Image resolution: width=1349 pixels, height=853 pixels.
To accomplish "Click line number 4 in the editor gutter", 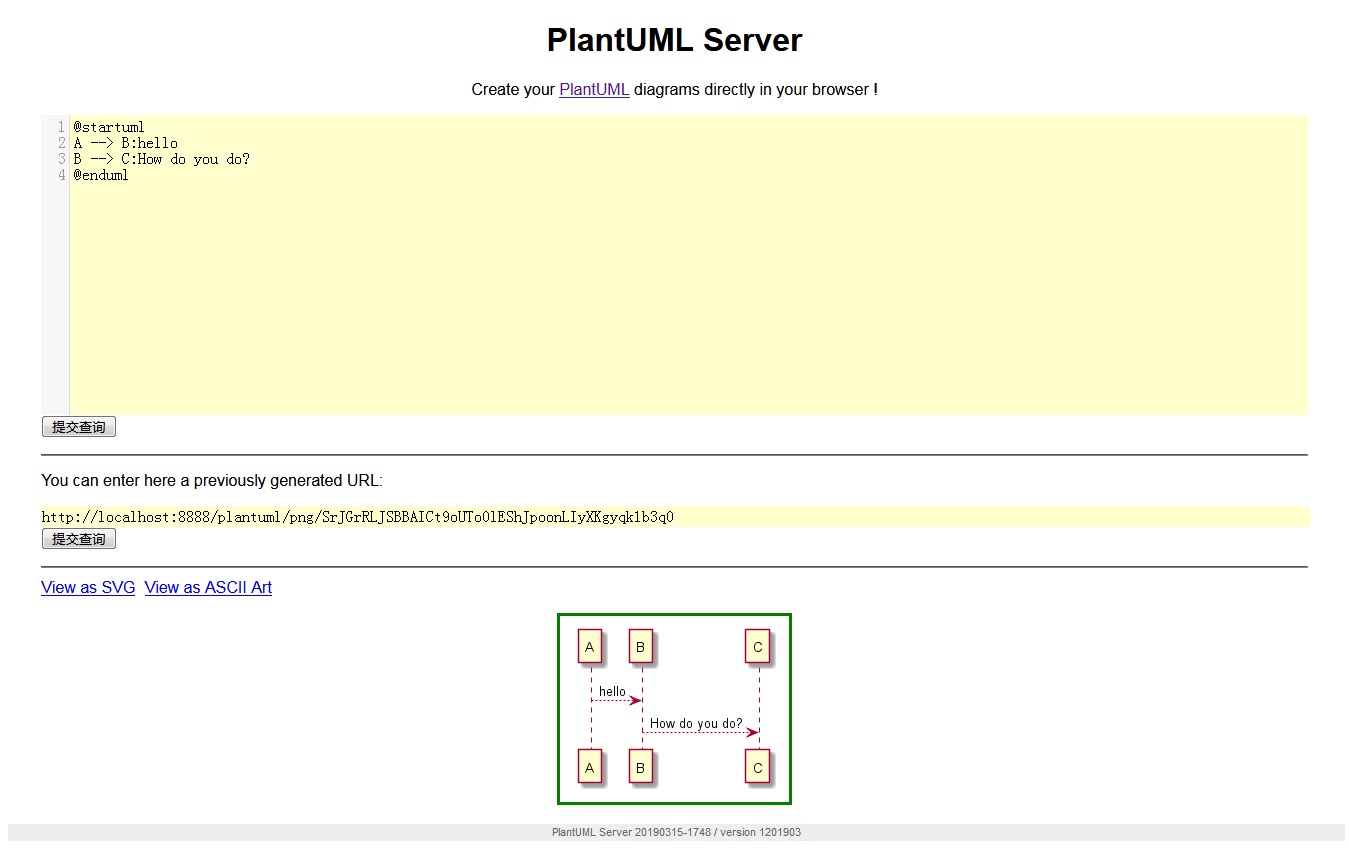I will pyautogui.click(x=61, y=175).
